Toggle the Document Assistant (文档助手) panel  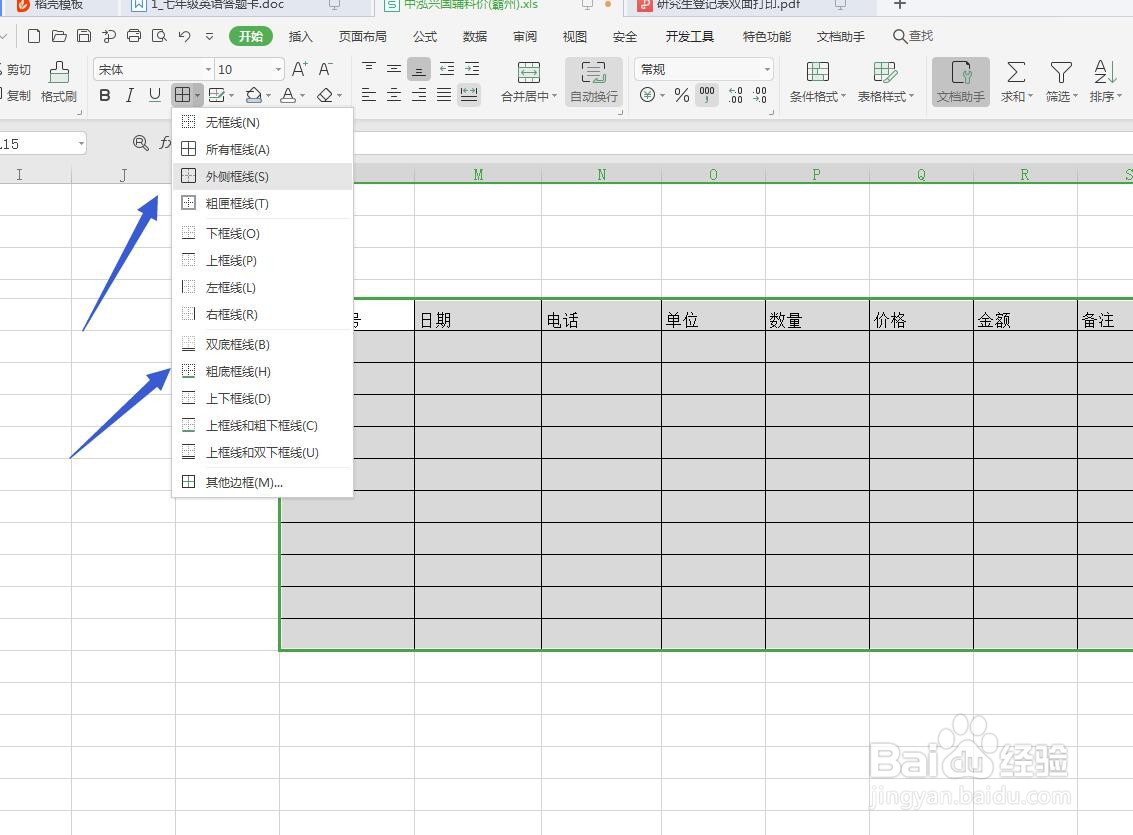(x=960, y=82)
